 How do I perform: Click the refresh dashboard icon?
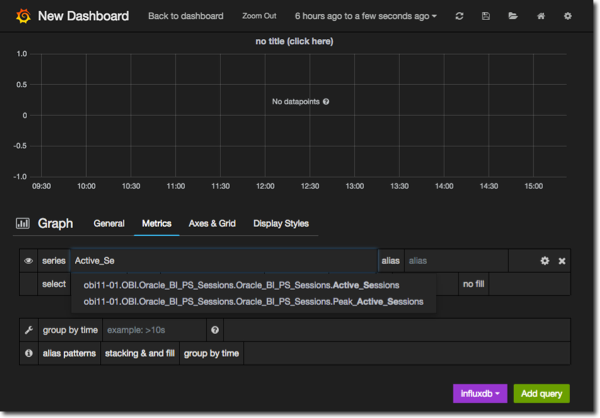(459, 17)
